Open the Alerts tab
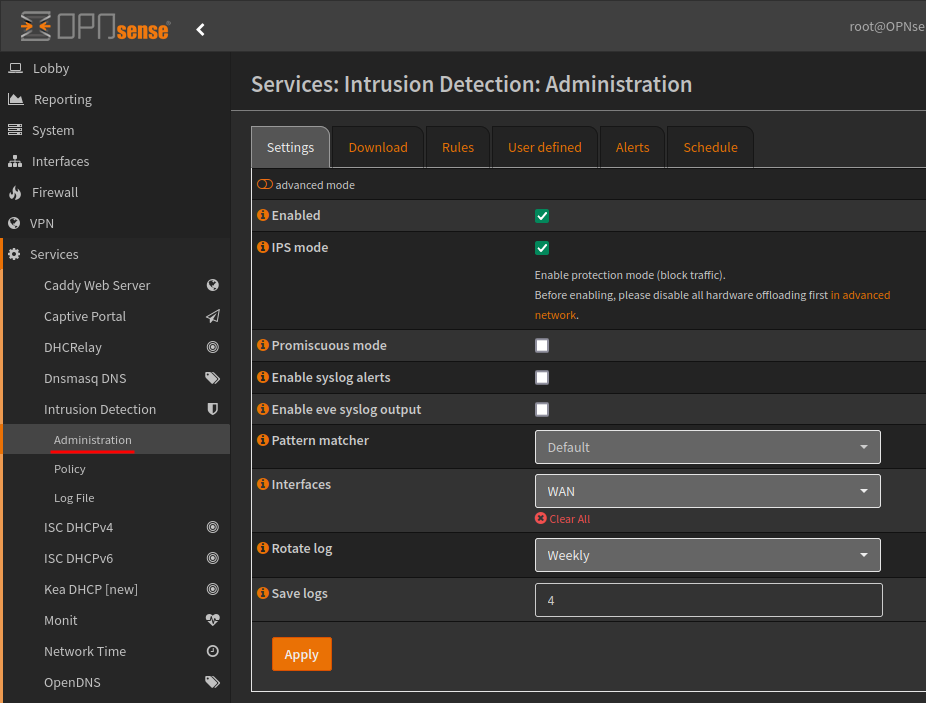The image size is (926, 703). coord(632,147)
